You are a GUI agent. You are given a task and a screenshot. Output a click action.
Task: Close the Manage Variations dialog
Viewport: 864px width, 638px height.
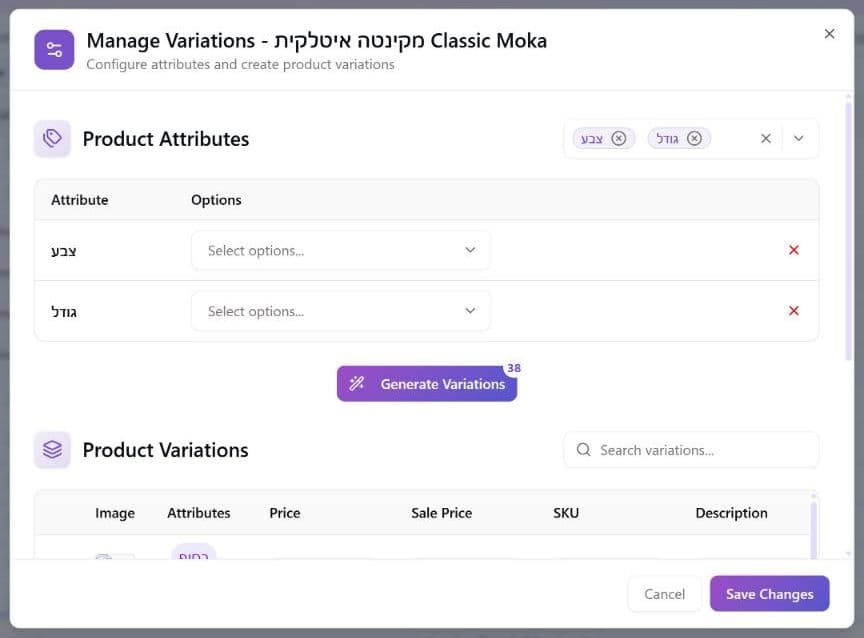click(829, 34)
